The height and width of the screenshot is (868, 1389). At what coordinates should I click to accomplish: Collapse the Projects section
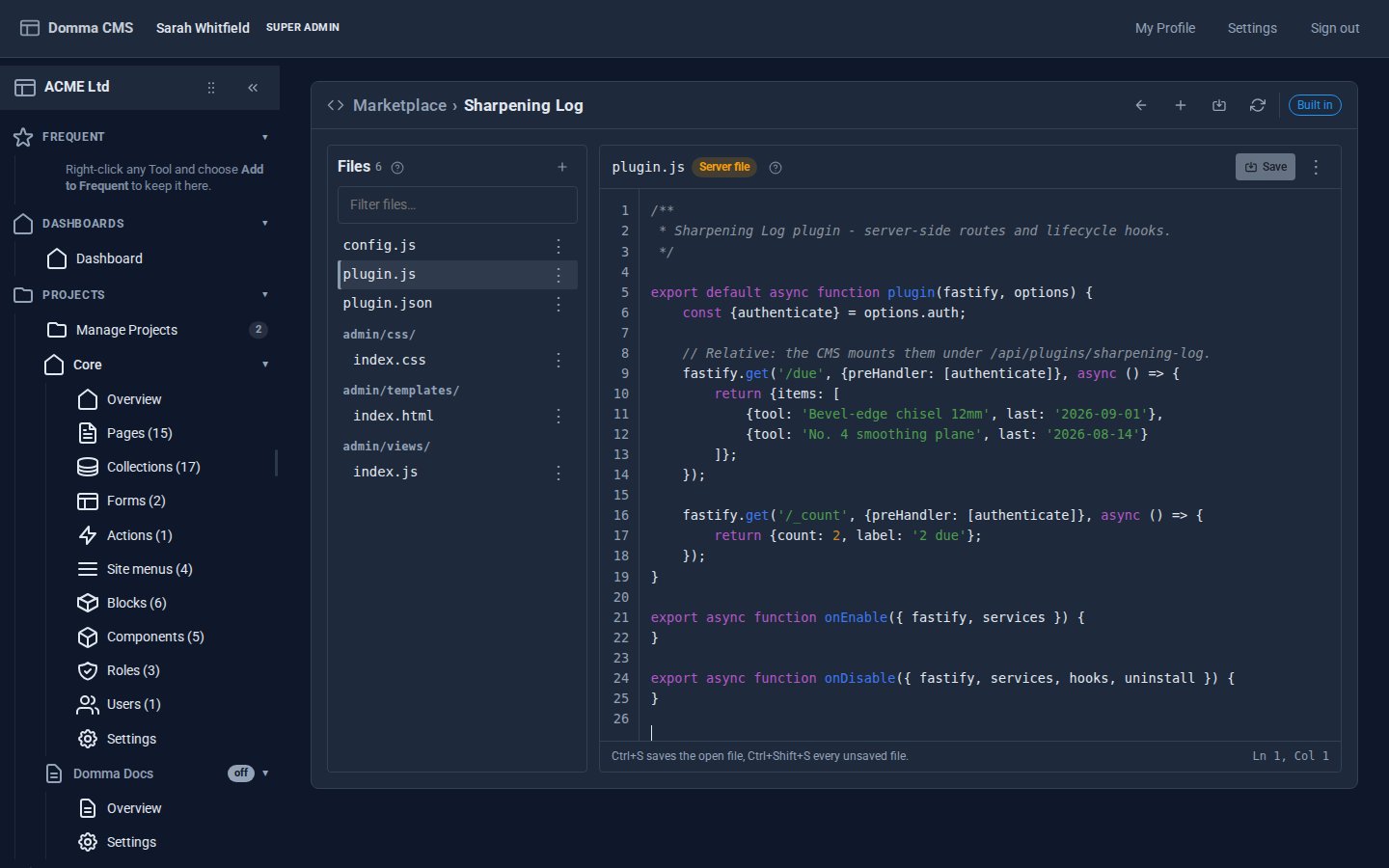(265, 295)
